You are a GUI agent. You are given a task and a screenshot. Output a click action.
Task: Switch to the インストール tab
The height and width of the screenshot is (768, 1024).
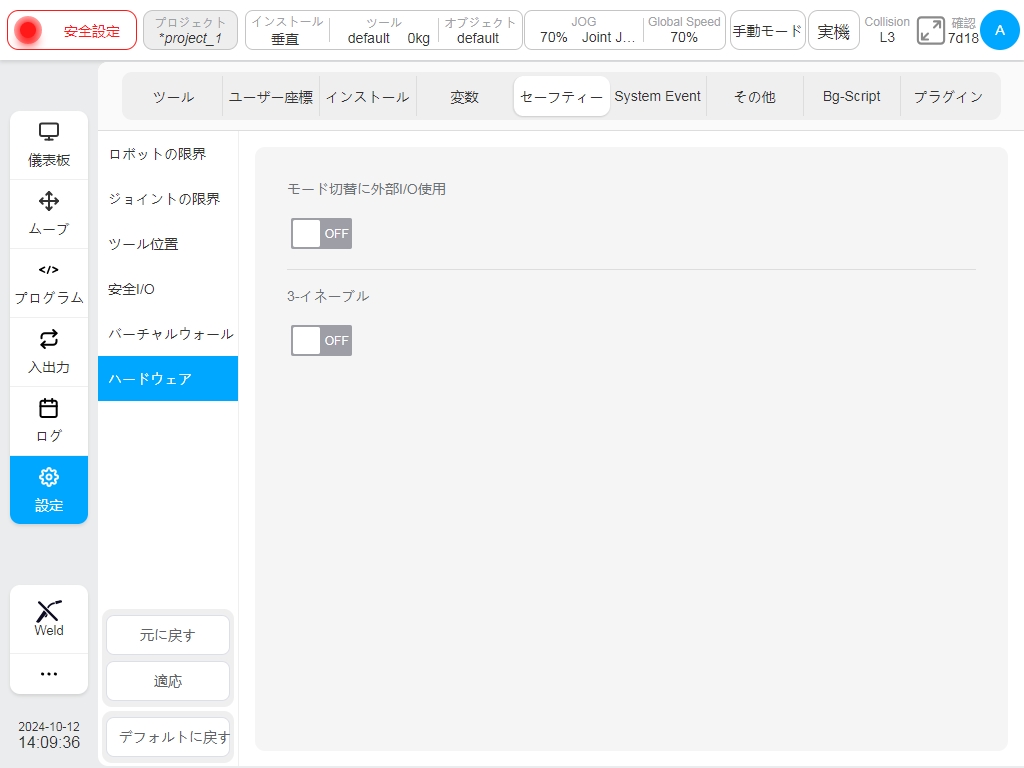pos(368,97)
